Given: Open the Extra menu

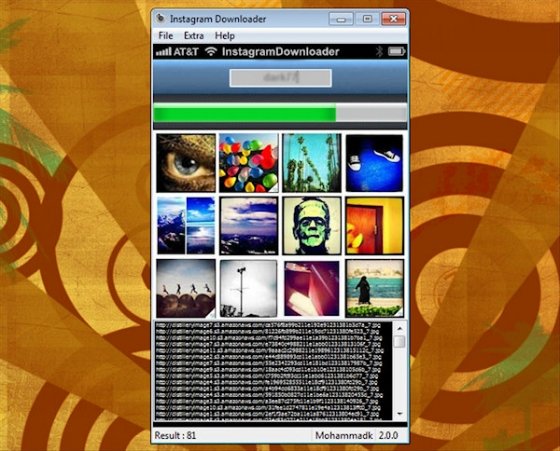Looking at the screenshot, I should click(x=194, y=36).
